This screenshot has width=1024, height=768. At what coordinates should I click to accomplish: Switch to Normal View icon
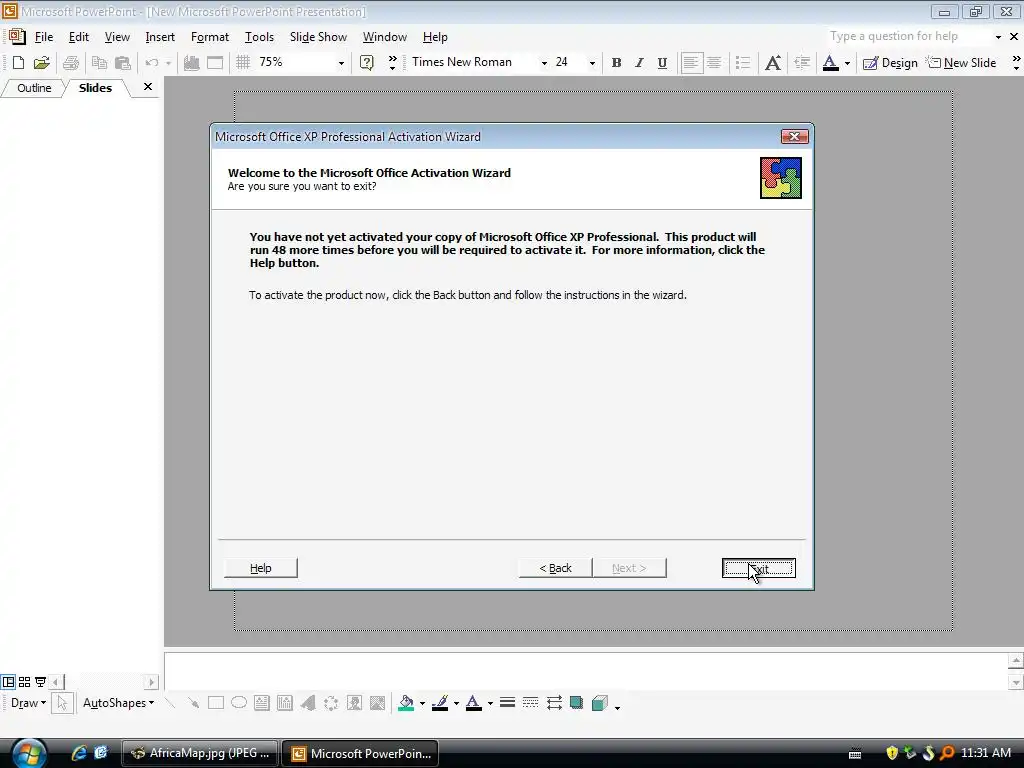pyautogui.click(x=8, y=682)
